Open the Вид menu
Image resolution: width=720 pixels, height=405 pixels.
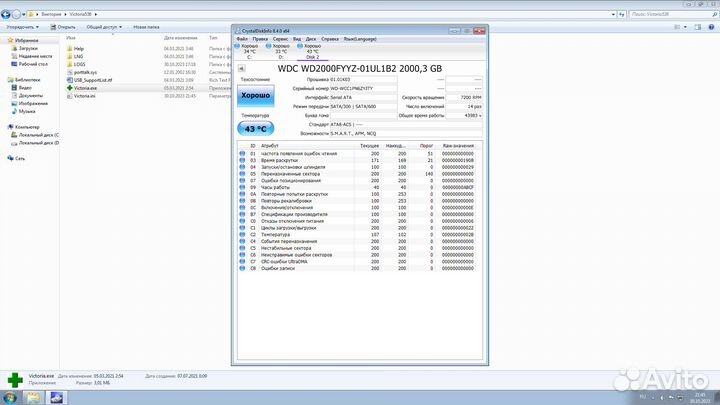[297, 39]
